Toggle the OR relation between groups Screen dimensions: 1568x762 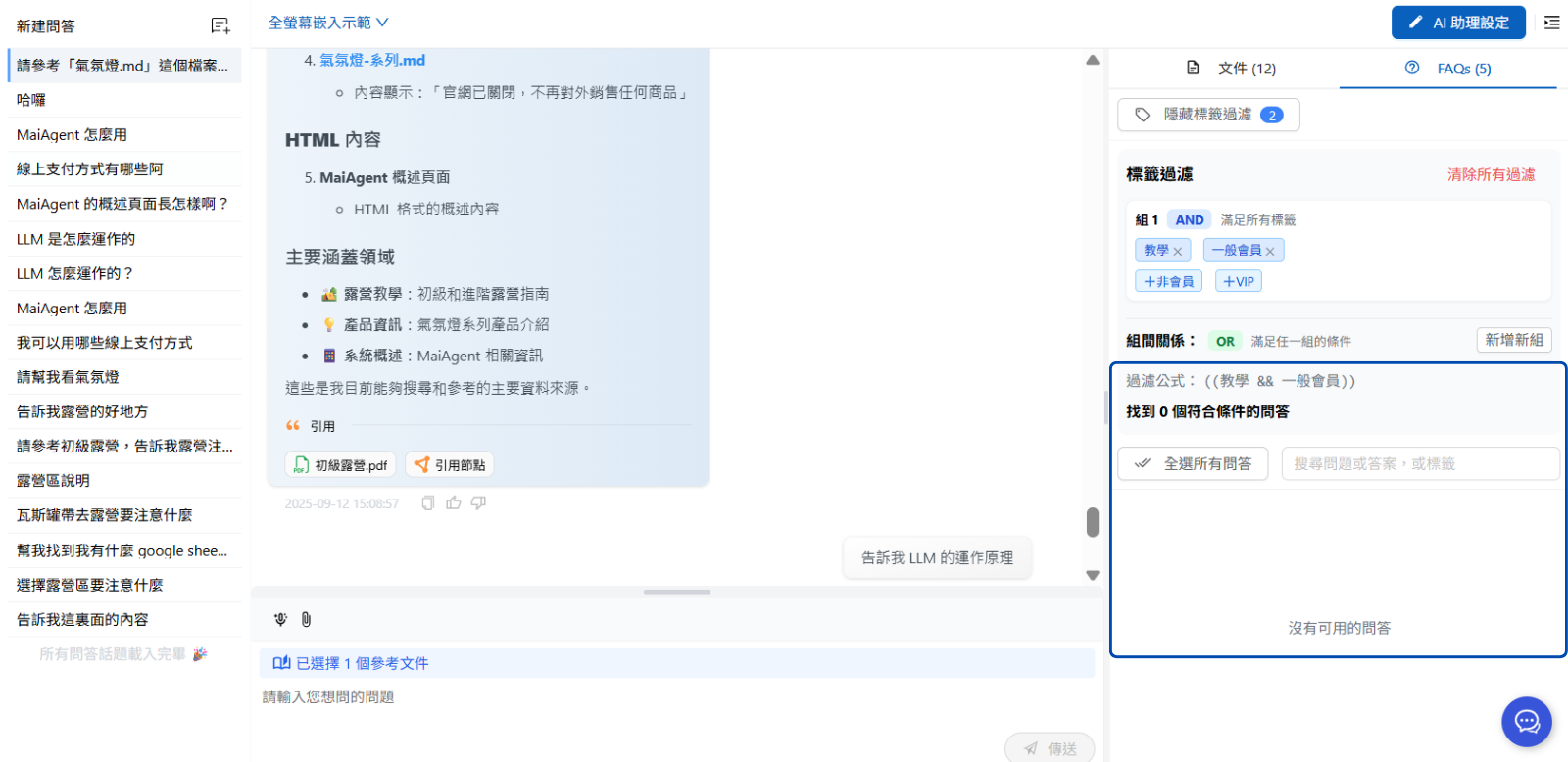[x=1224, y=341]
